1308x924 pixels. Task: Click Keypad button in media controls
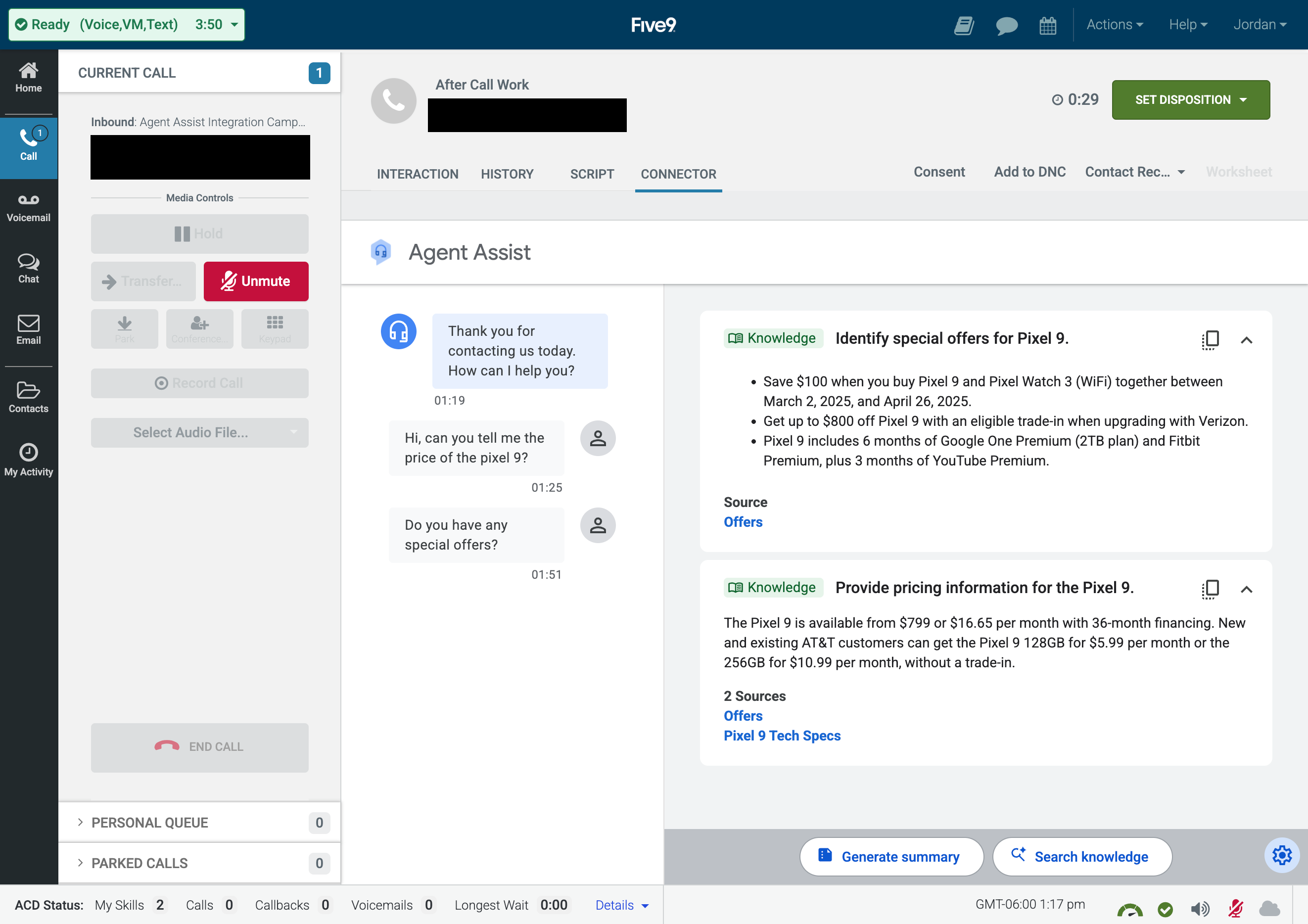275,329
